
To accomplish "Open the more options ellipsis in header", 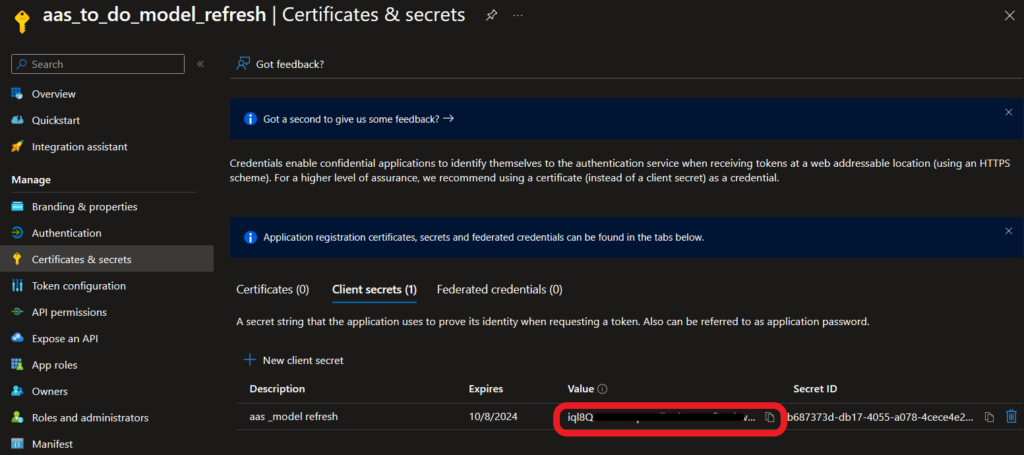I will 518,15.
